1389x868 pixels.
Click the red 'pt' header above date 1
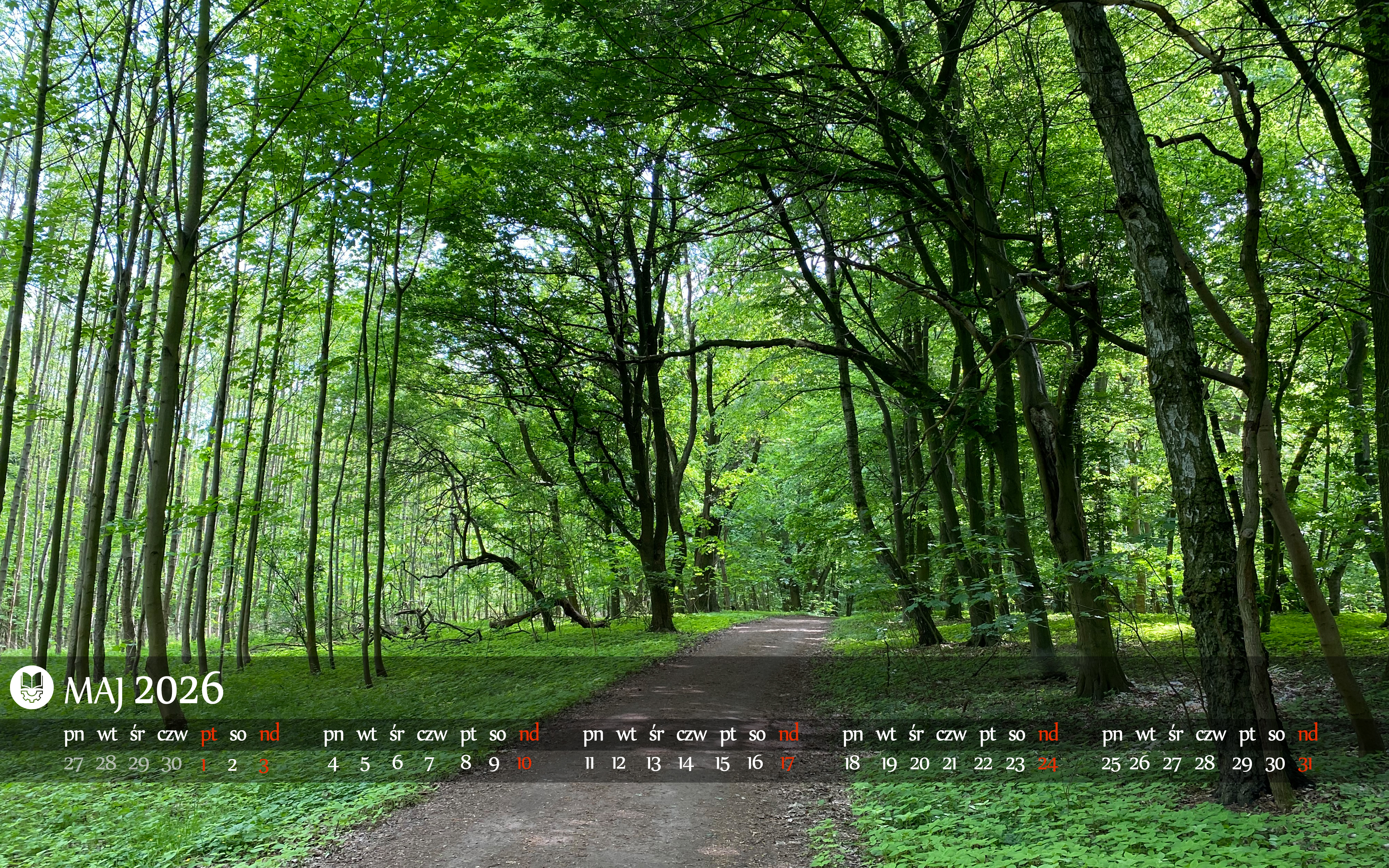[208, 735]
